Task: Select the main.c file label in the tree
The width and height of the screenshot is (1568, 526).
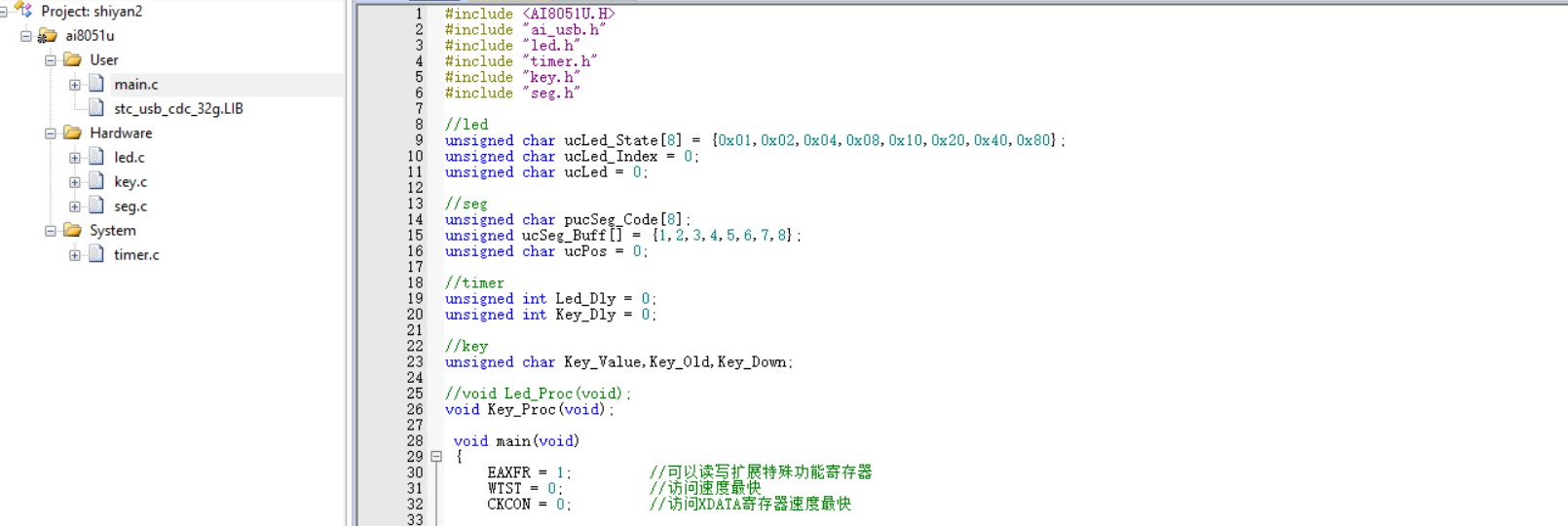Action: click(135, 85)
